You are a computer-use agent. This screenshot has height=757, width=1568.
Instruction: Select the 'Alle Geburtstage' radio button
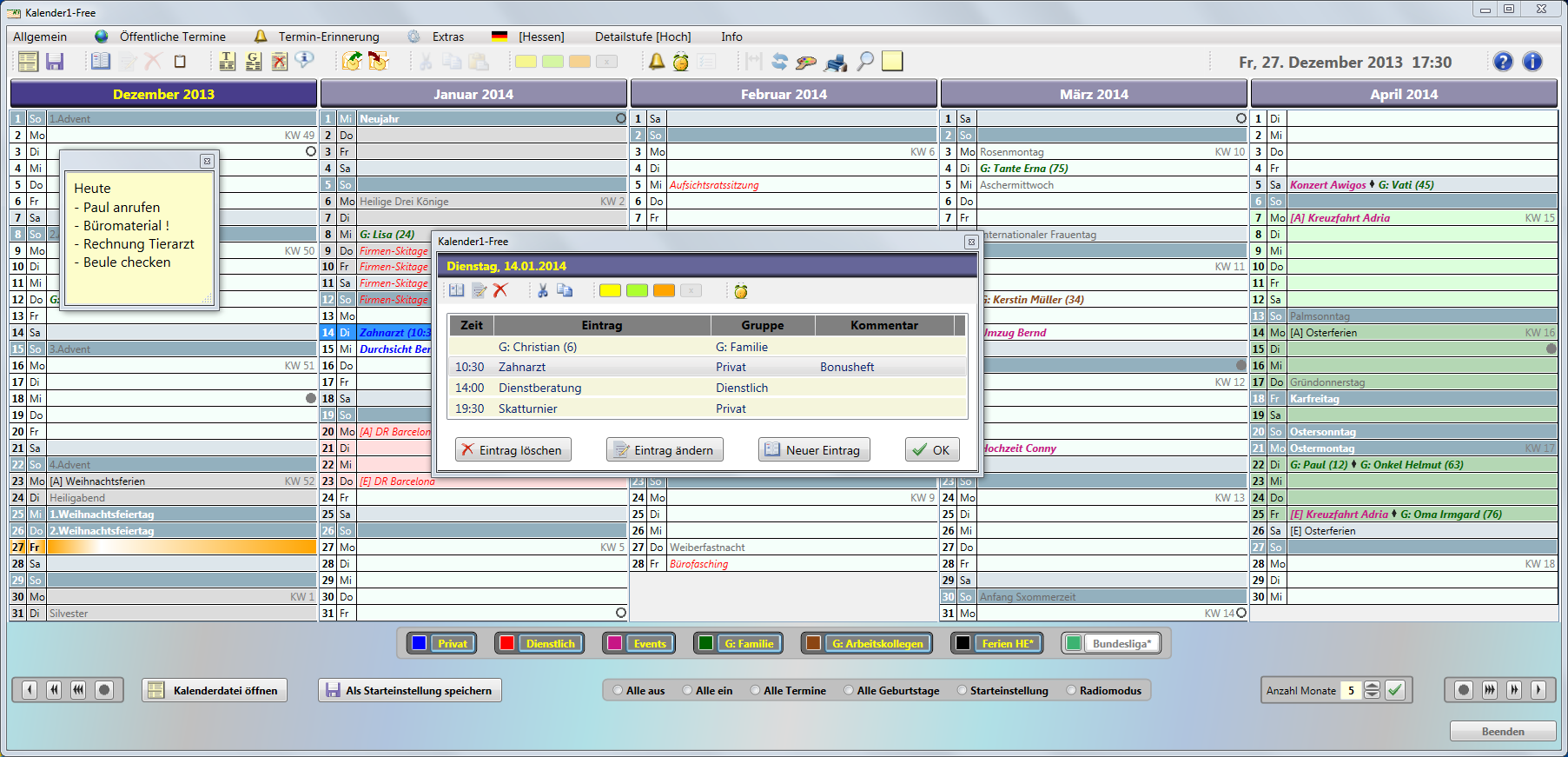pyautogui.click(x=849, y=691)
